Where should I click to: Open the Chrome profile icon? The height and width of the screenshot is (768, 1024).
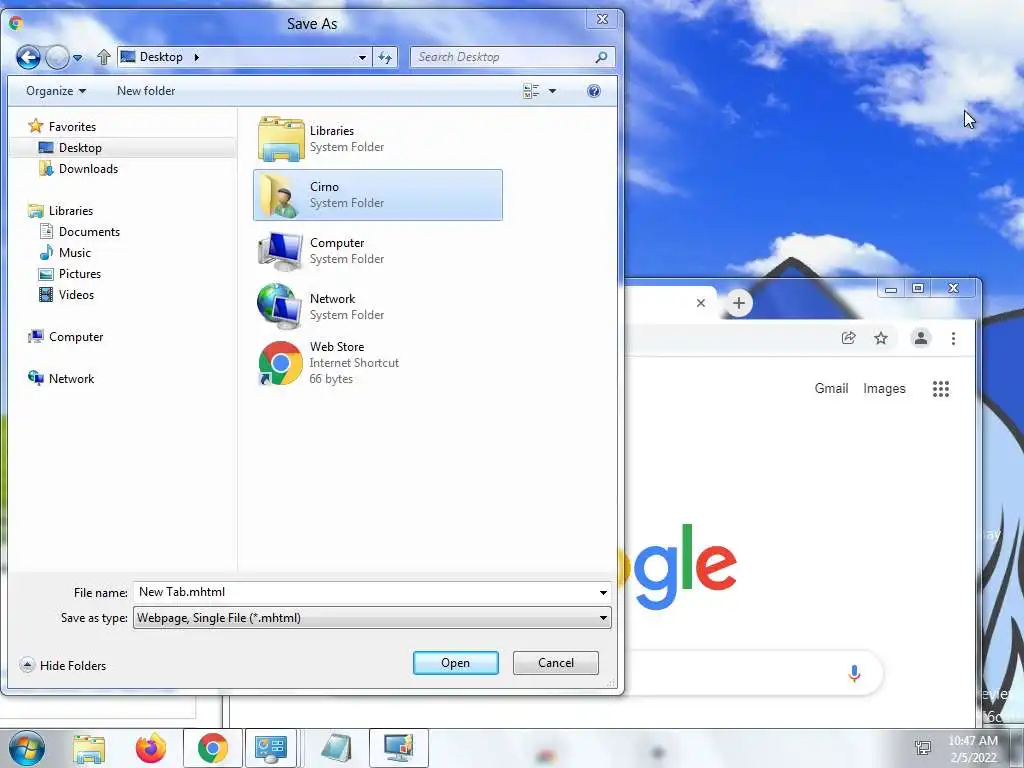921,338
